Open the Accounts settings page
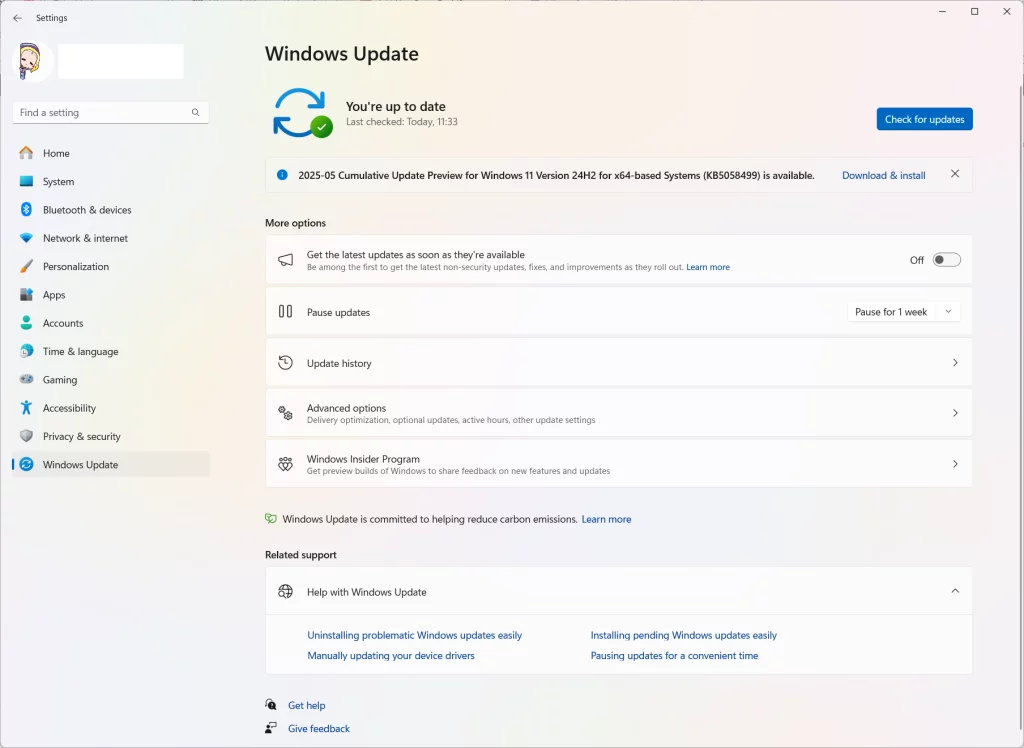The height and width of the screenshot is (748, 1024). [x=111, y=323]
